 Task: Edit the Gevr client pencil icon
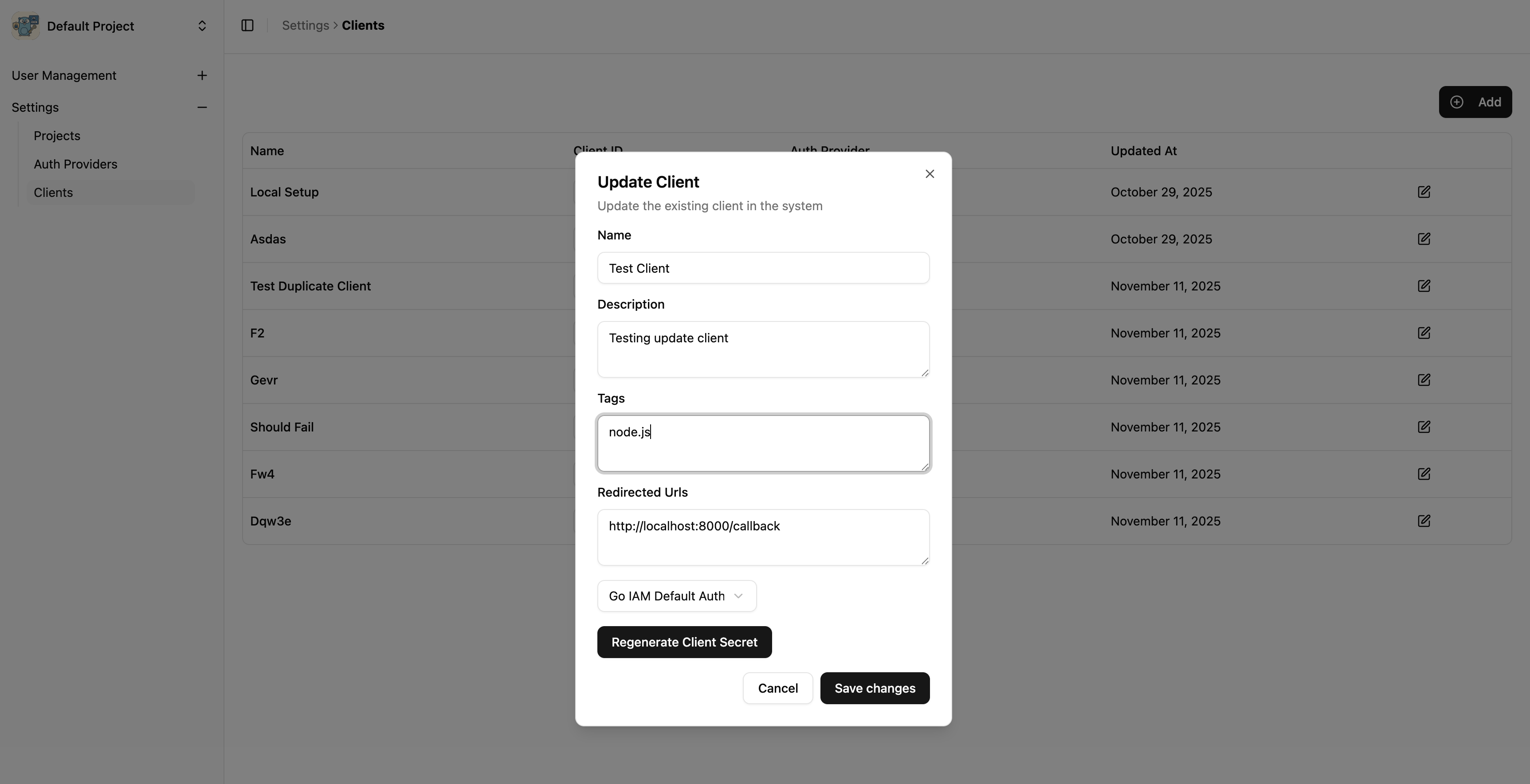pos(1424,380)
